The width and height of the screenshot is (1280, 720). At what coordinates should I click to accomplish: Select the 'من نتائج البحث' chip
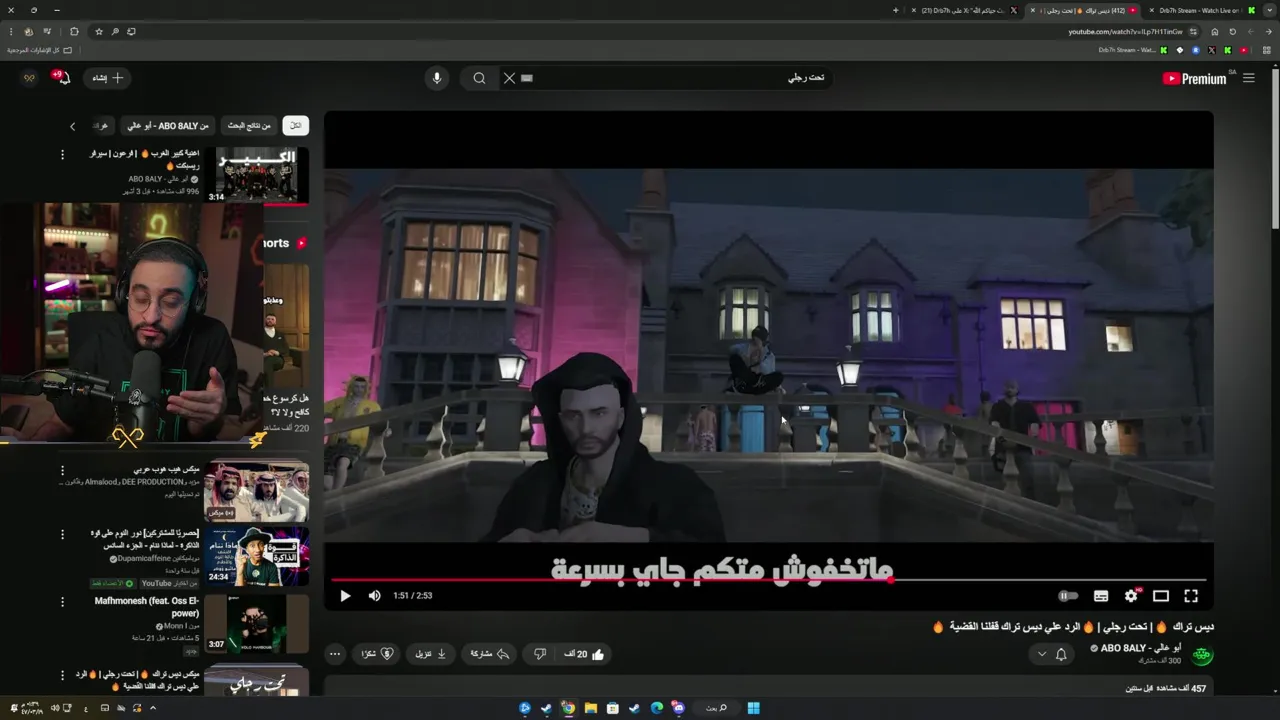click(x=249, y=126)
